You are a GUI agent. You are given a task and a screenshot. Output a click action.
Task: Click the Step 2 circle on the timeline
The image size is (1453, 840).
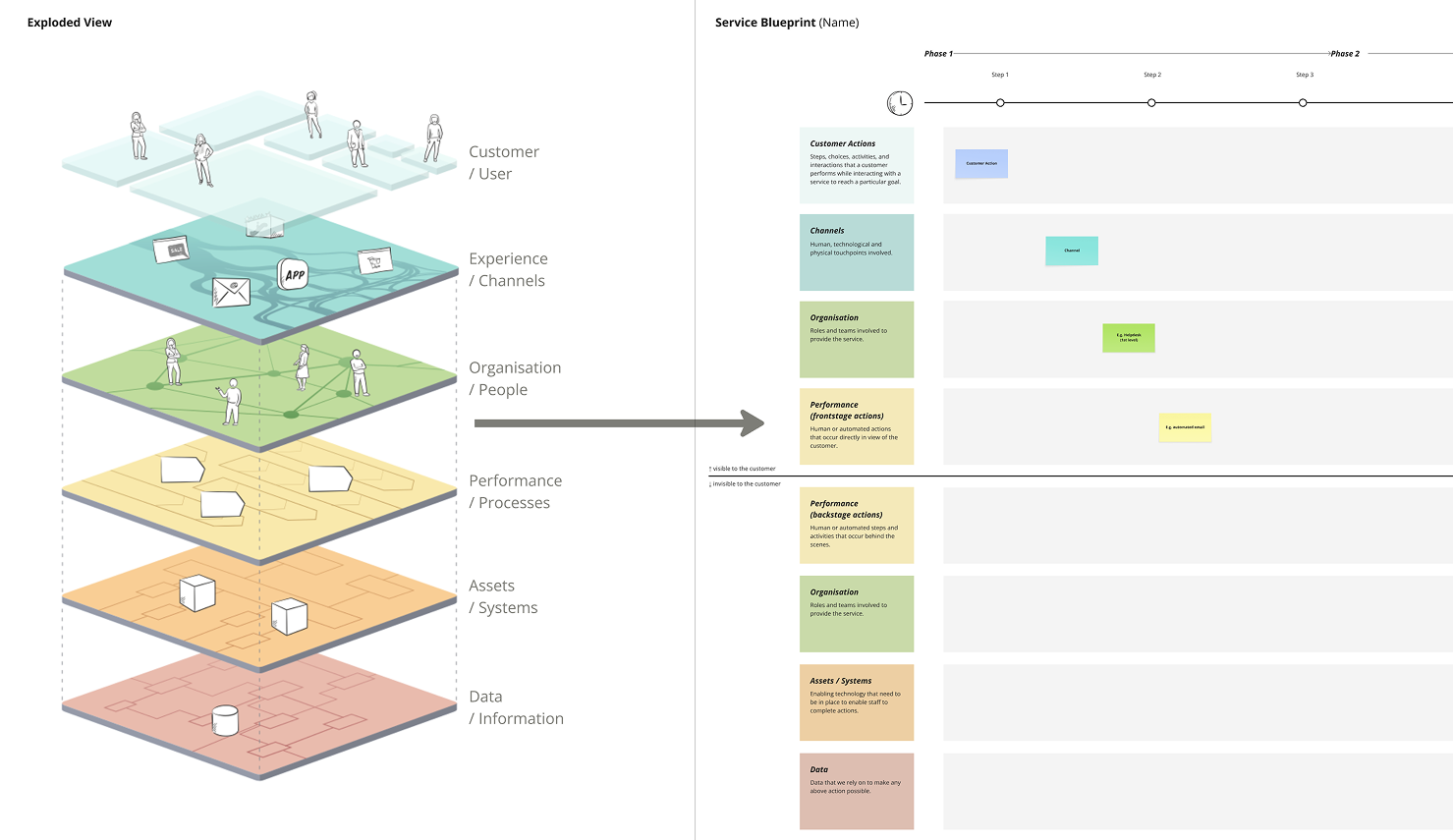1151,103
